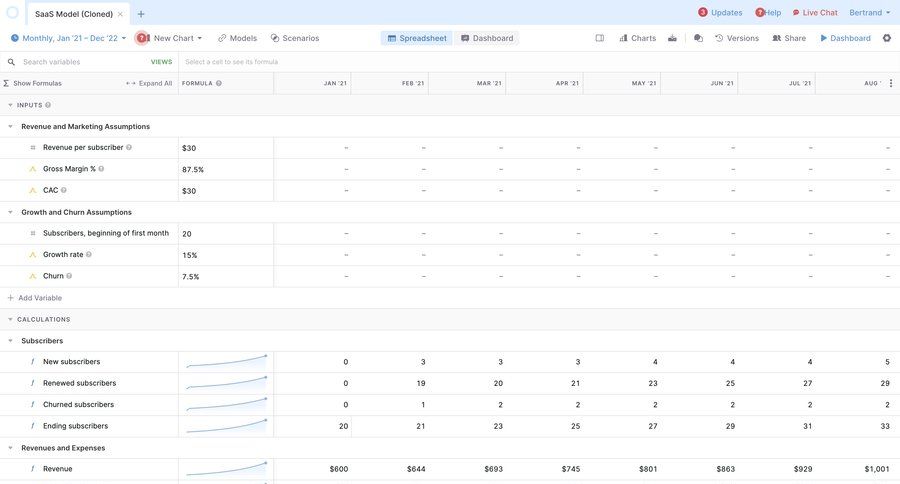This screenshot has height=484, width=900.
Task: Open the three-dot column options menu
Action: (x=891, y=83)
